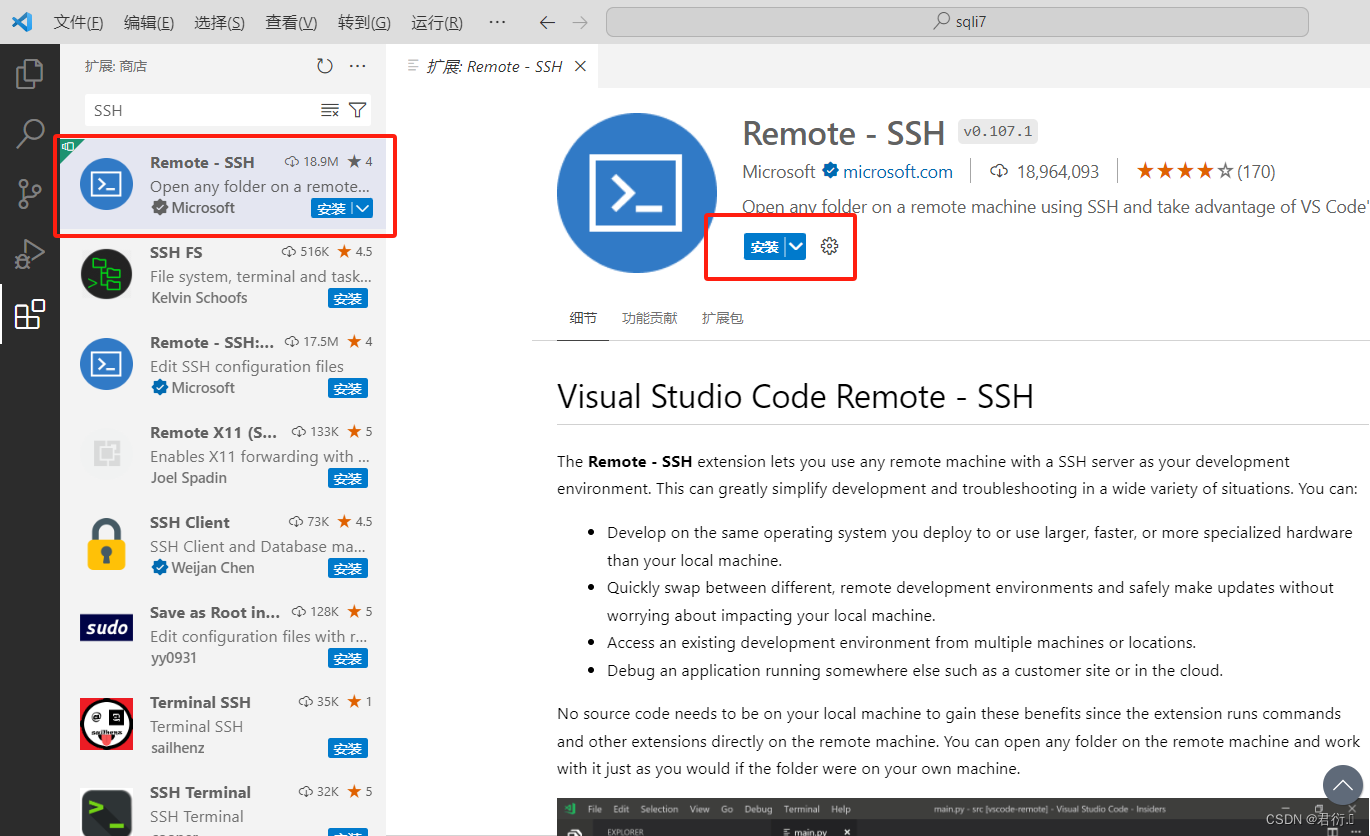Select the SSH Terminal extension title
Image resolution: width=1370 pixels, height=836 pixels.
(x=201, y=792)
